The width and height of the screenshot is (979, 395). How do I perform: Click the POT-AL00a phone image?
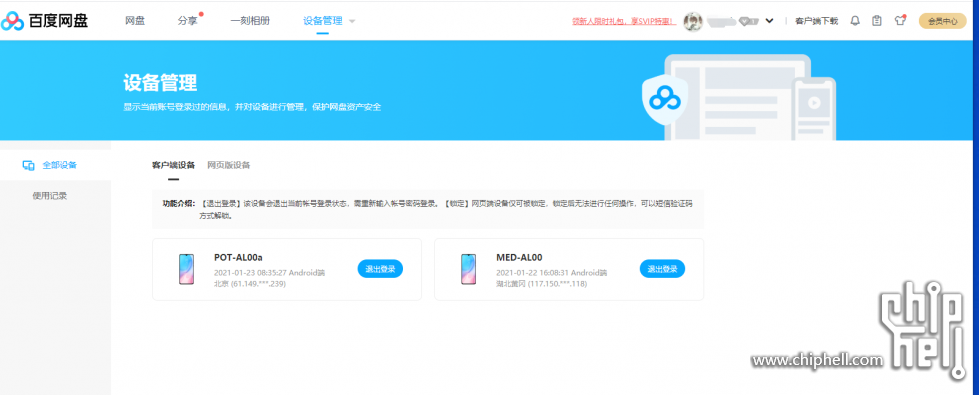tap(186, 269)
